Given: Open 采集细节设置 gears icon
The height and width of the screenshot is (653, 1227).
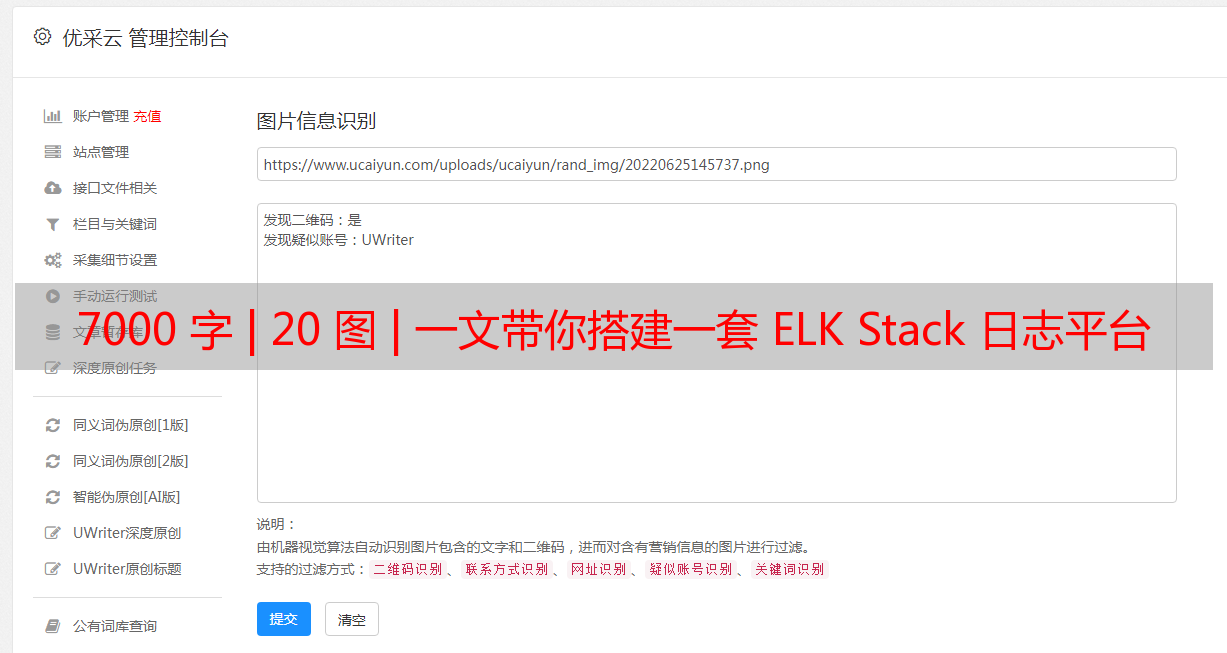Looking at the screenshot, I should click(x=53, y=260).
